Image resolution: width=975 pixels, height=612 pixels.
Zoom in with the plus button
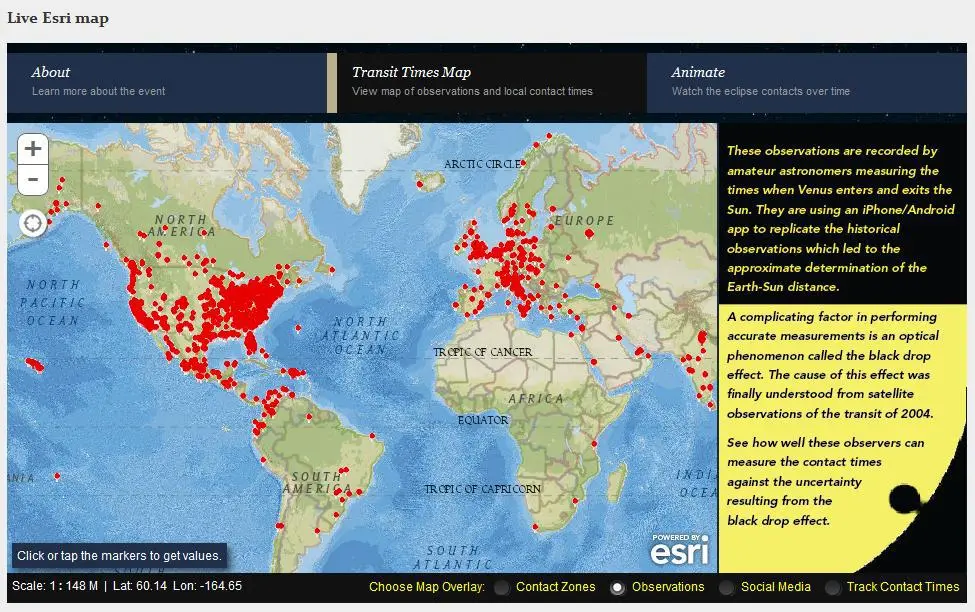pyautogui.click(x=33, y=149)
